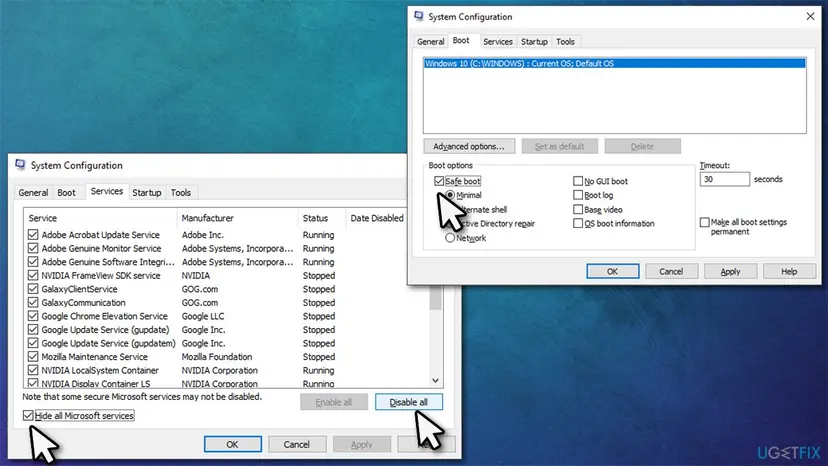Click OK in the Services window

click(x=232, y=444)
